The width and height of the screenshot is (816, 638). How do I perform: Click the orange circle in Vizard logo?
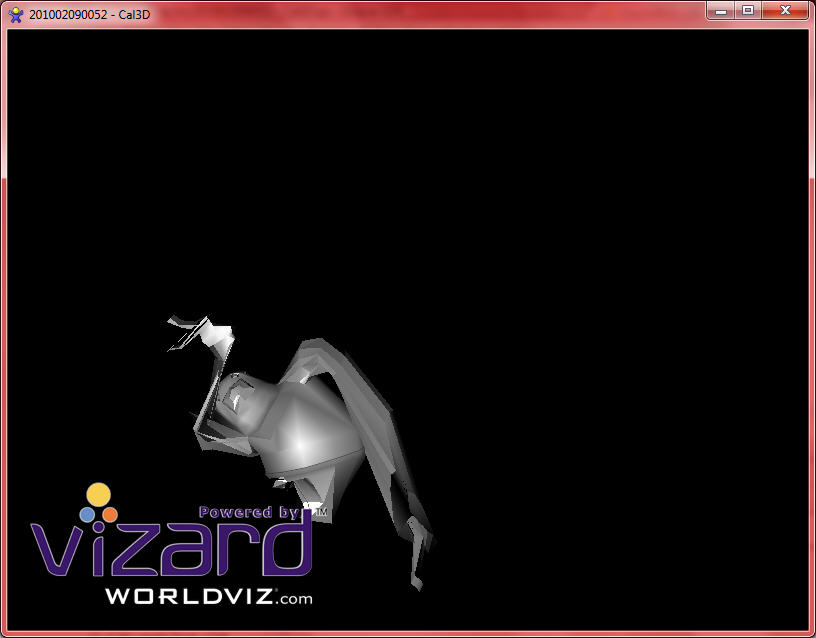[x=110, y=512]
